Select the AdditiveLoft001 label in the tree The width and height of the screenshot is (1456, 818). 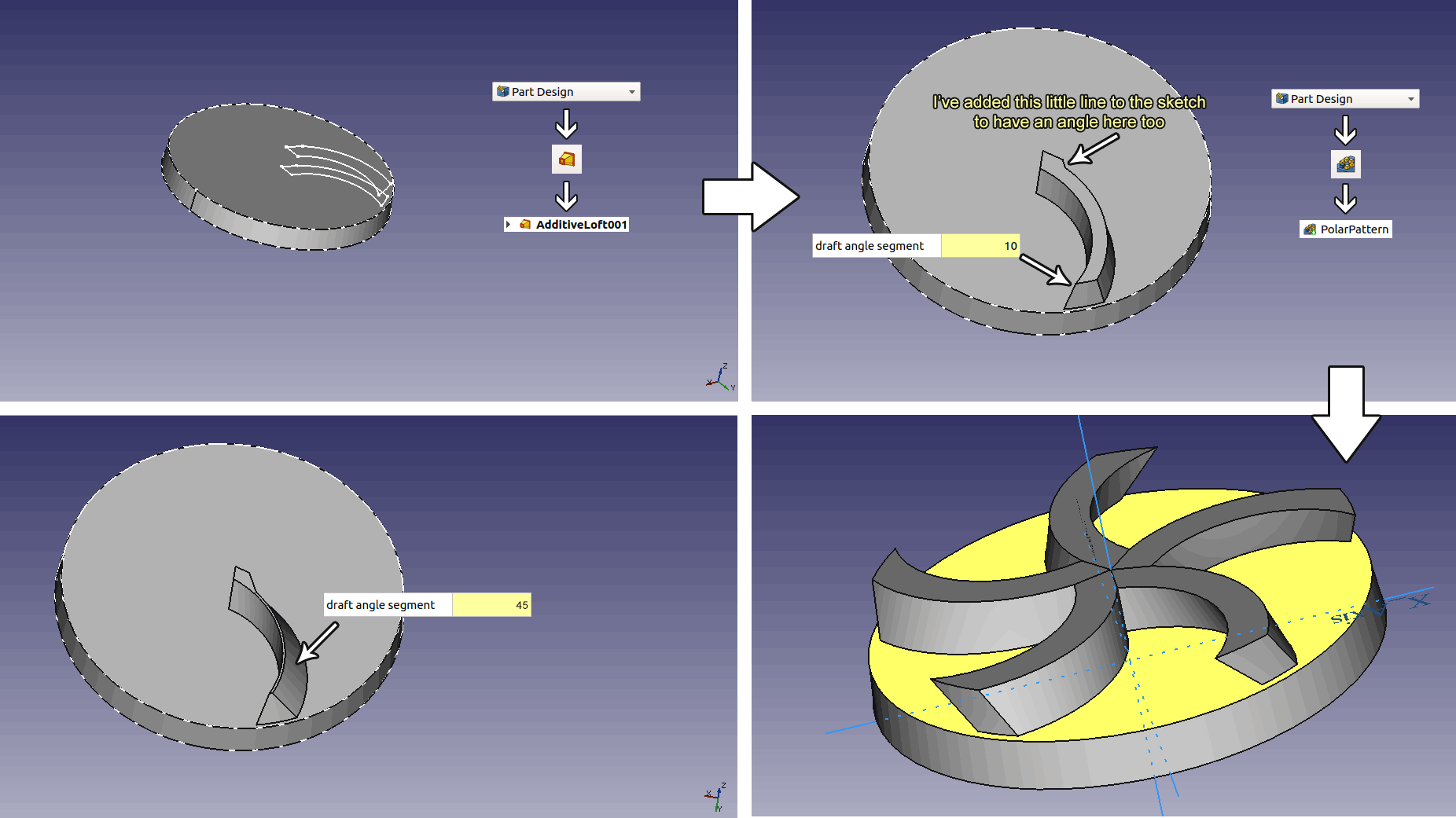coord(581,225)
